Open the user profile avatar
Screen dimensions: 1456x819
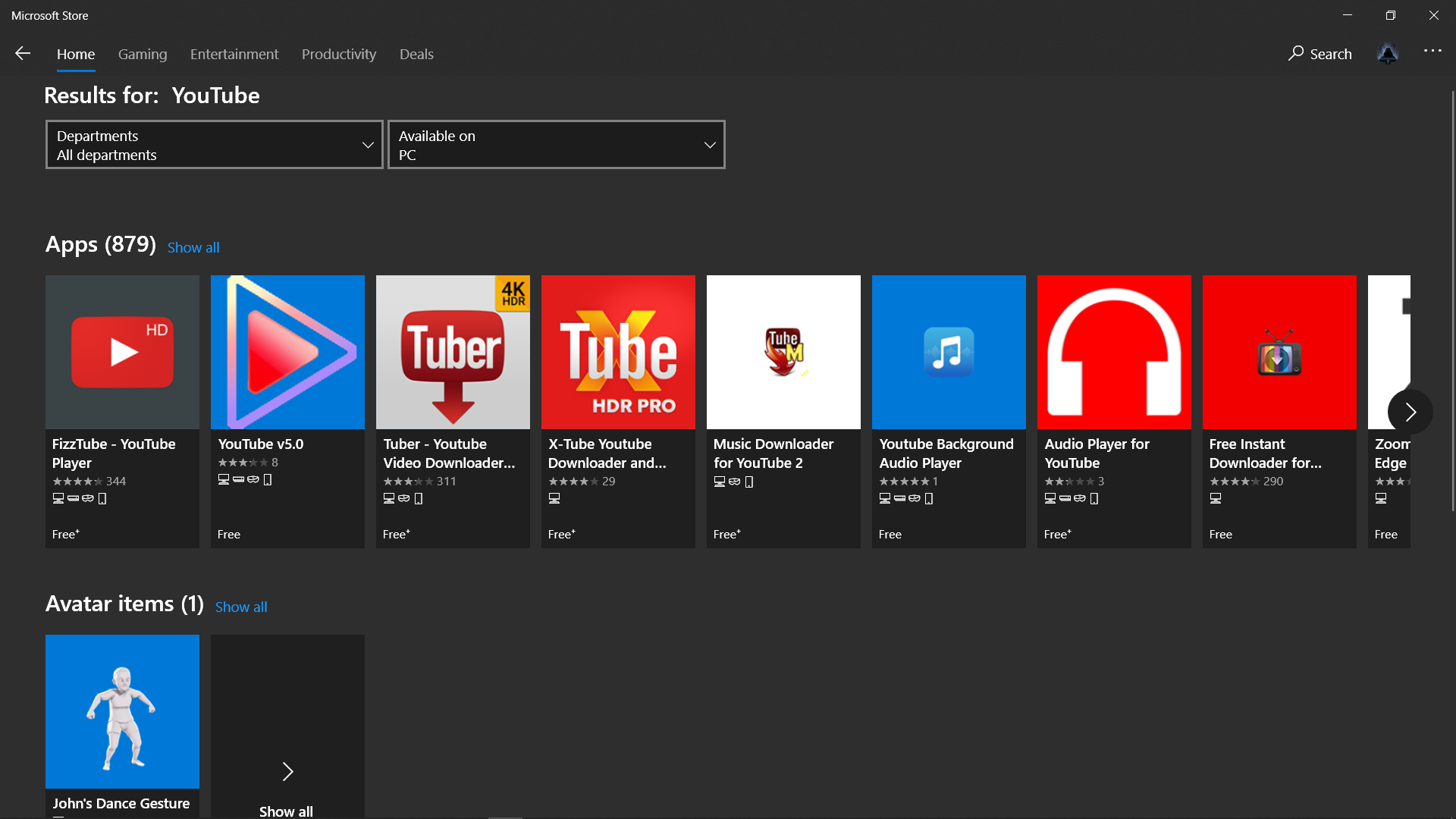[1387, 54]
